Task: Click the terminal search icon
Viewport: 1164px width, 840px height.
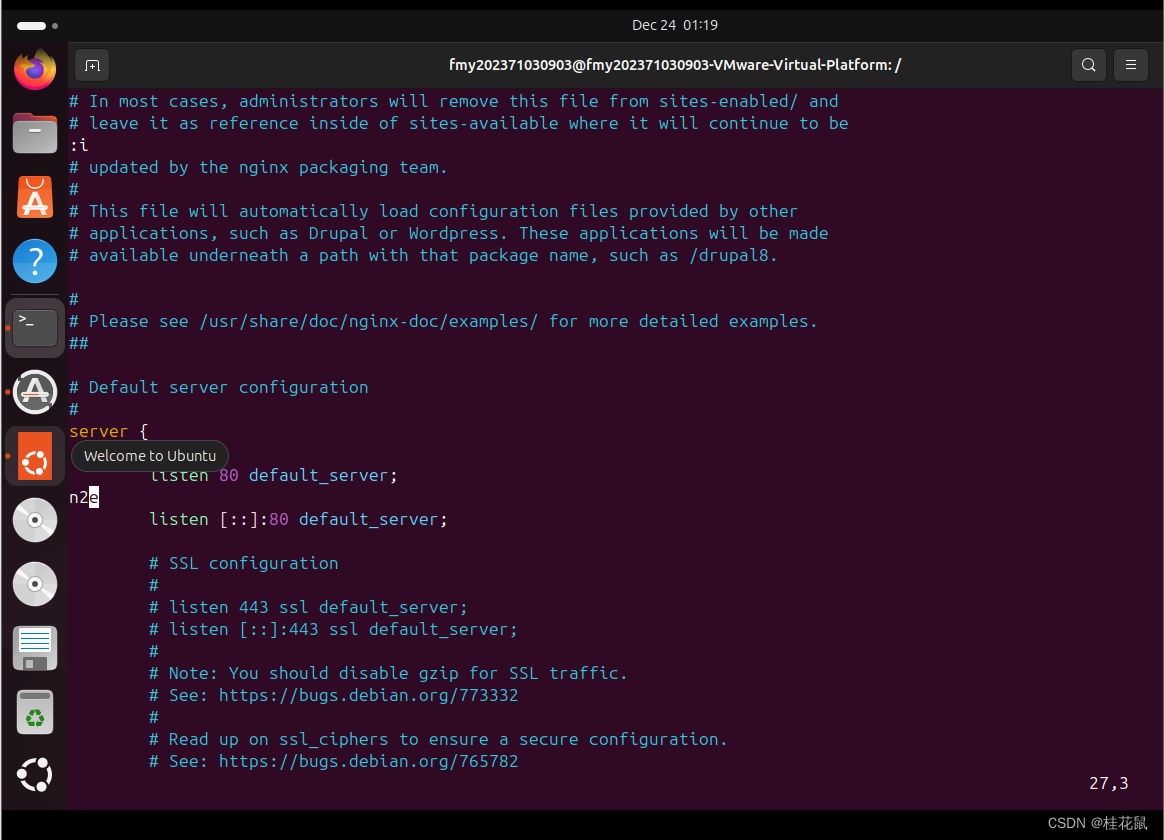Action: click(1088, 65)
